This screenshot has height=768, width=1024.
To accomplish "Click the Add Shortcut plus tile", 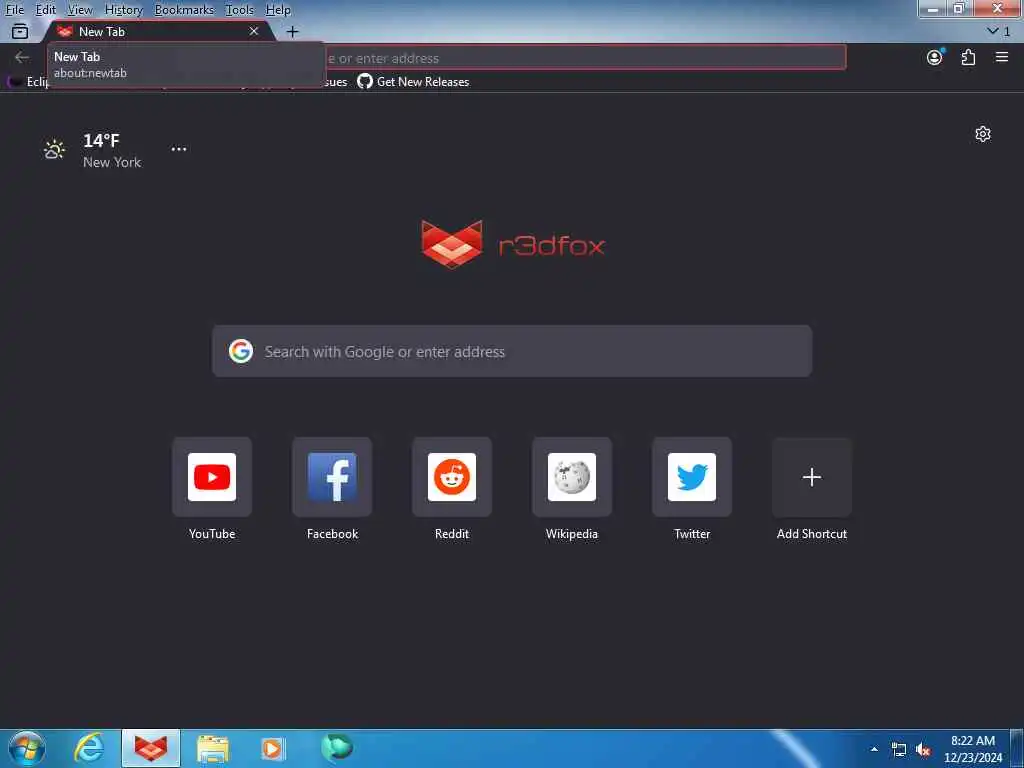I will 812,477.
